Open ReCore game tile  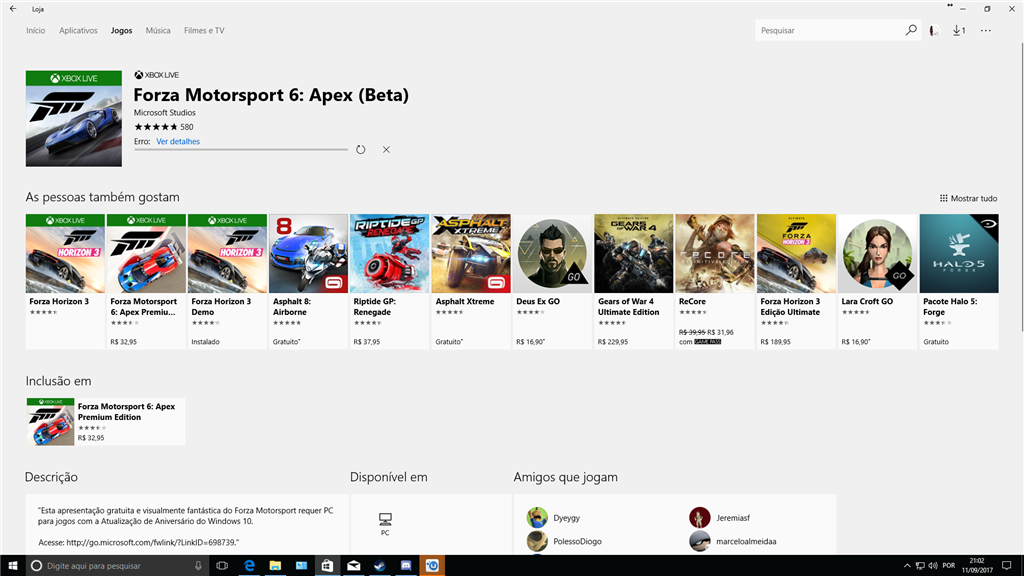714,281
